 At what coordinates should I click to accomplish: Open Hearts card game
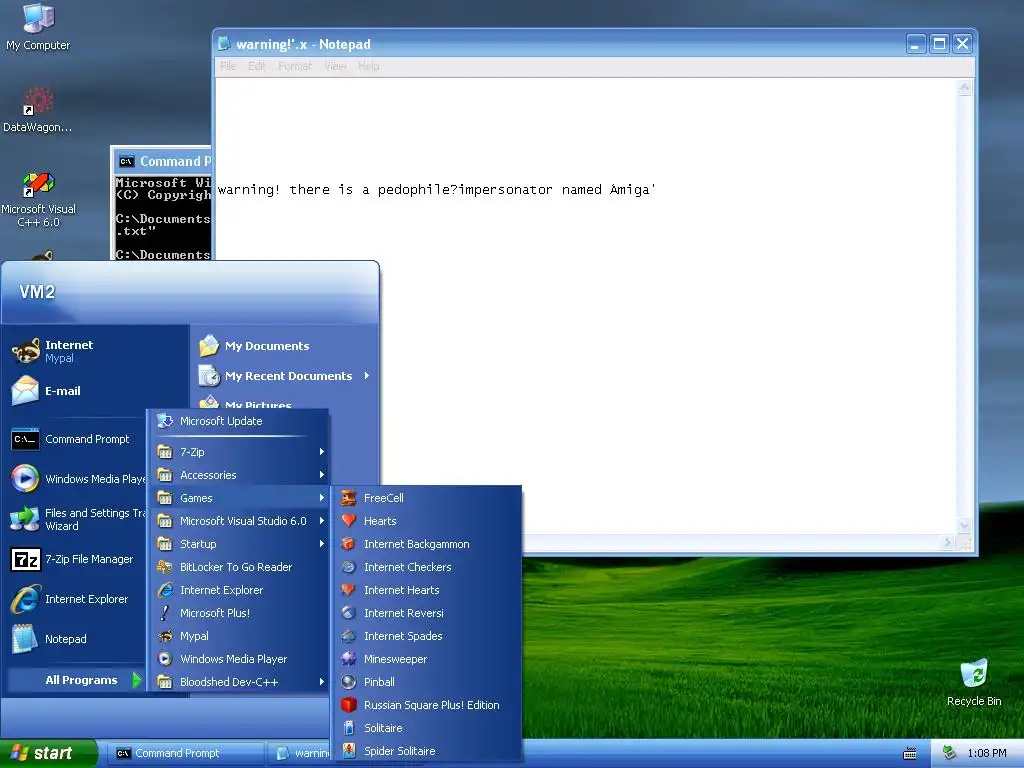[426, 520]
